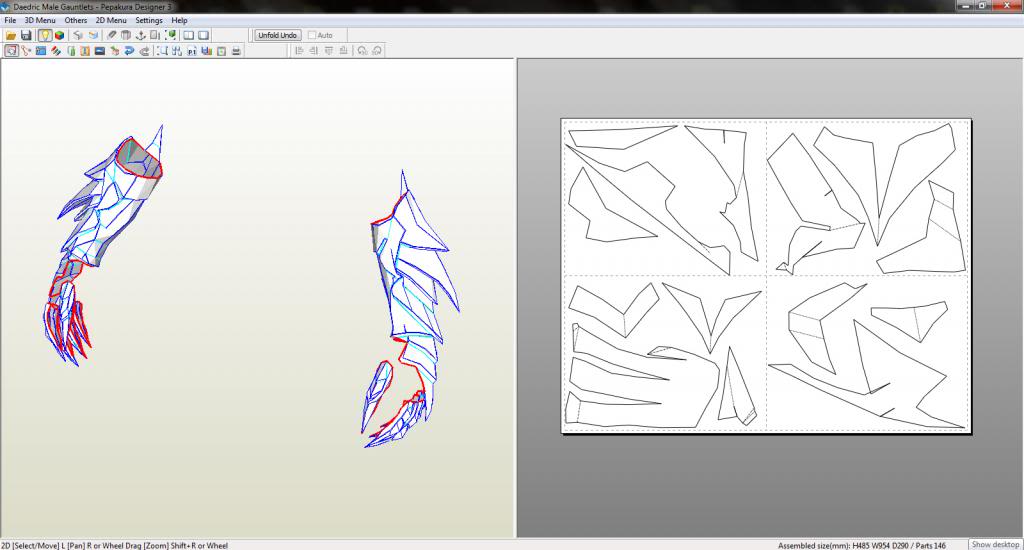Open the Help menu

point(180,20)
